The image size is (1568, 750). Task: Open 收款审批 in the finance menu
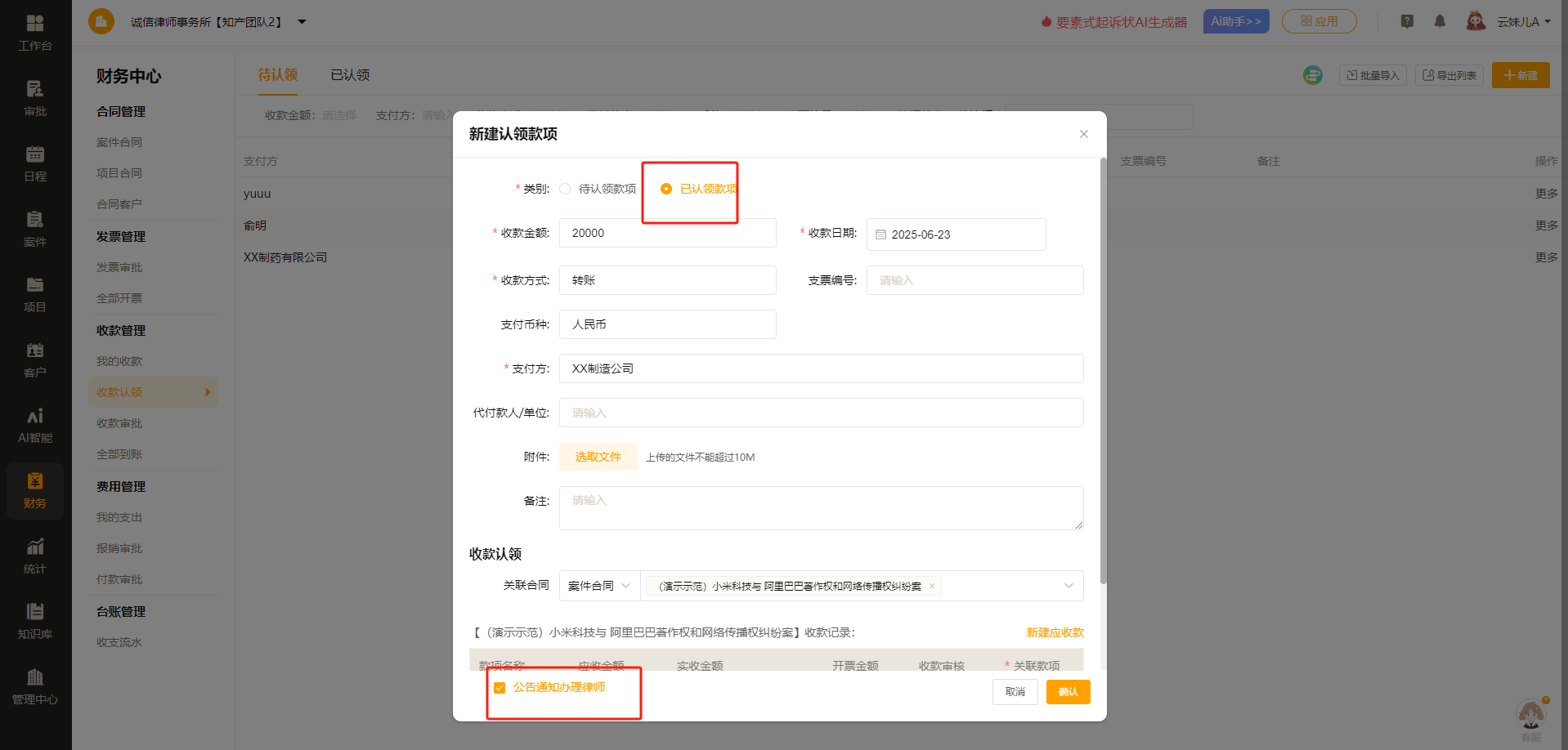tap(119, 423)
